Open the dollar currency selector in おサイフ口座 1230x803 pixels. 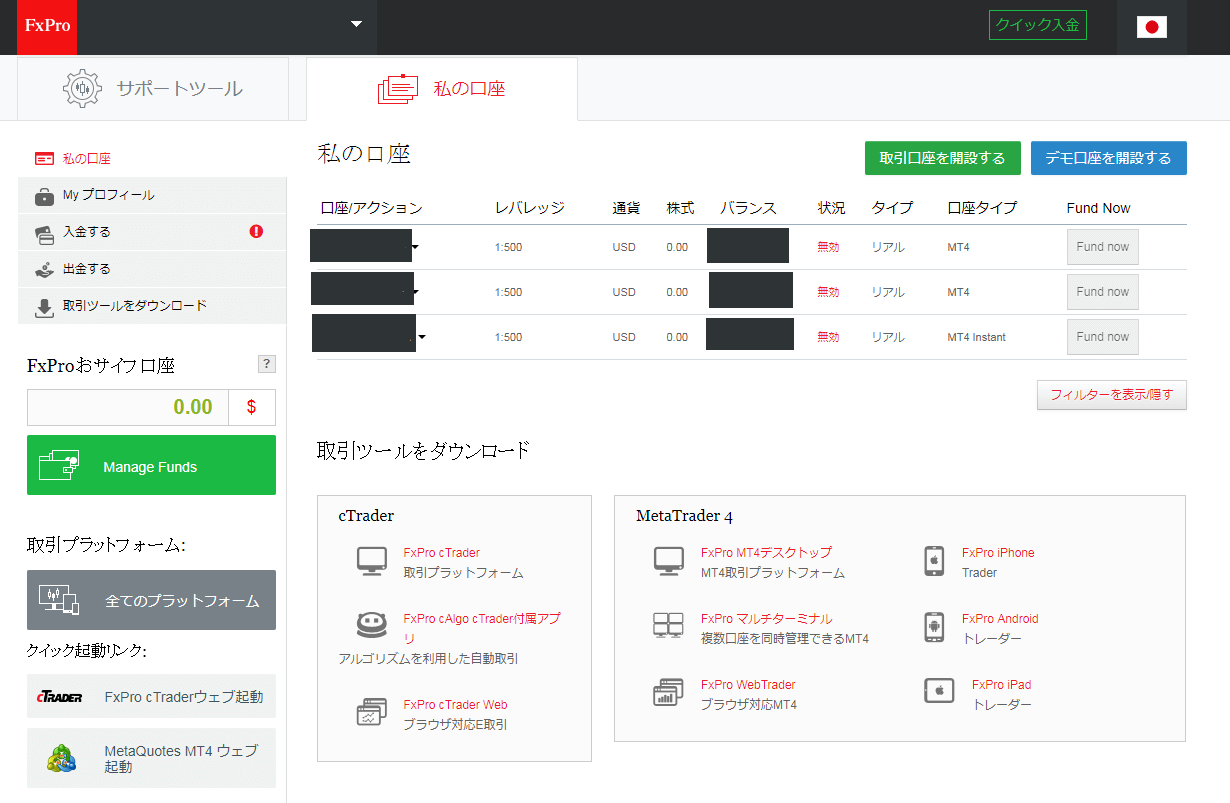coord(251,407)
